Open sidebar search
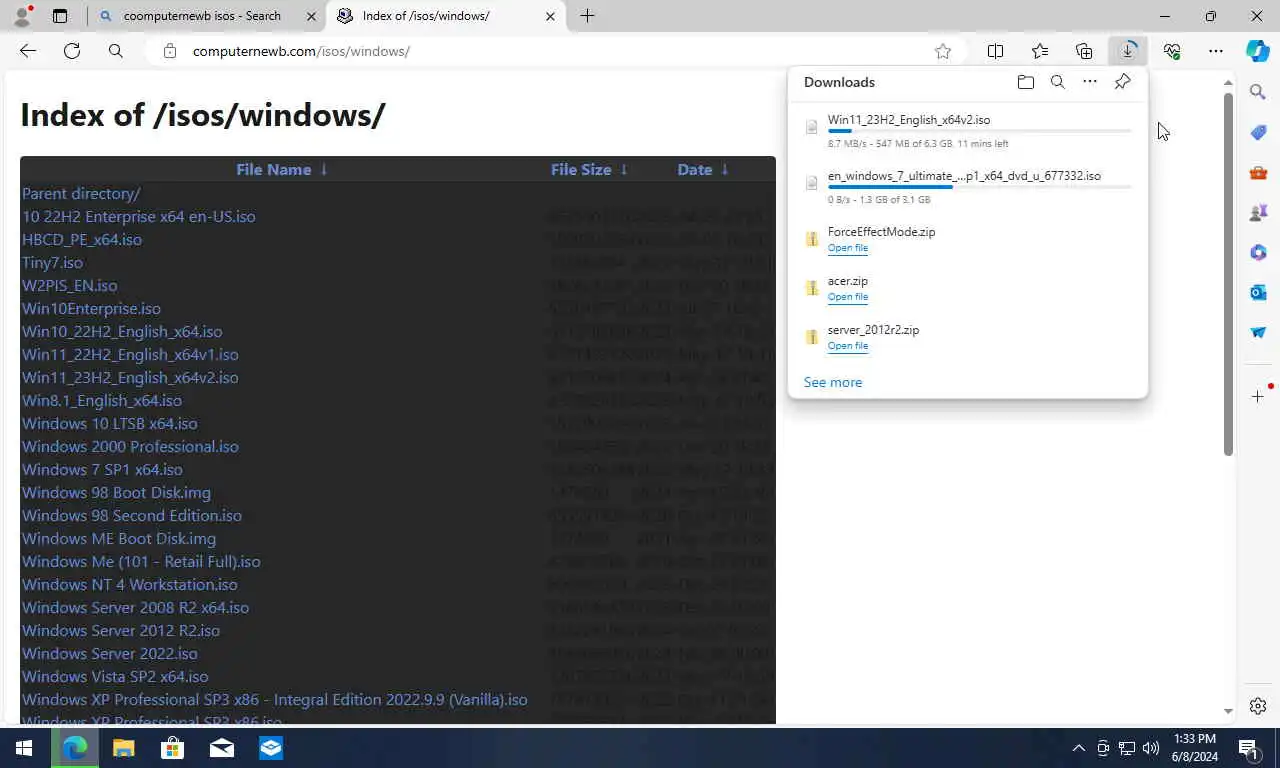Viewport: 1280px width, 768px height. (1258, 92)
